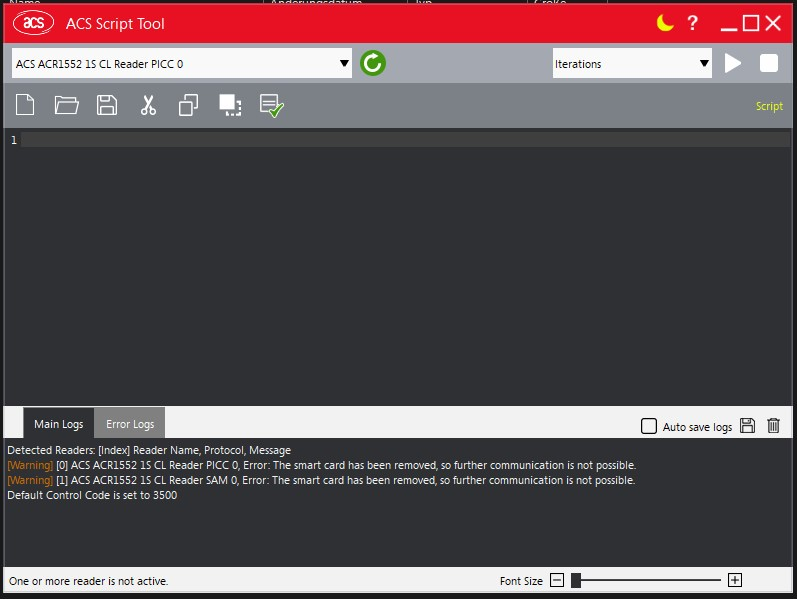Decrease font size with minus button
This screenshot has height=599, width=797.
557,580
